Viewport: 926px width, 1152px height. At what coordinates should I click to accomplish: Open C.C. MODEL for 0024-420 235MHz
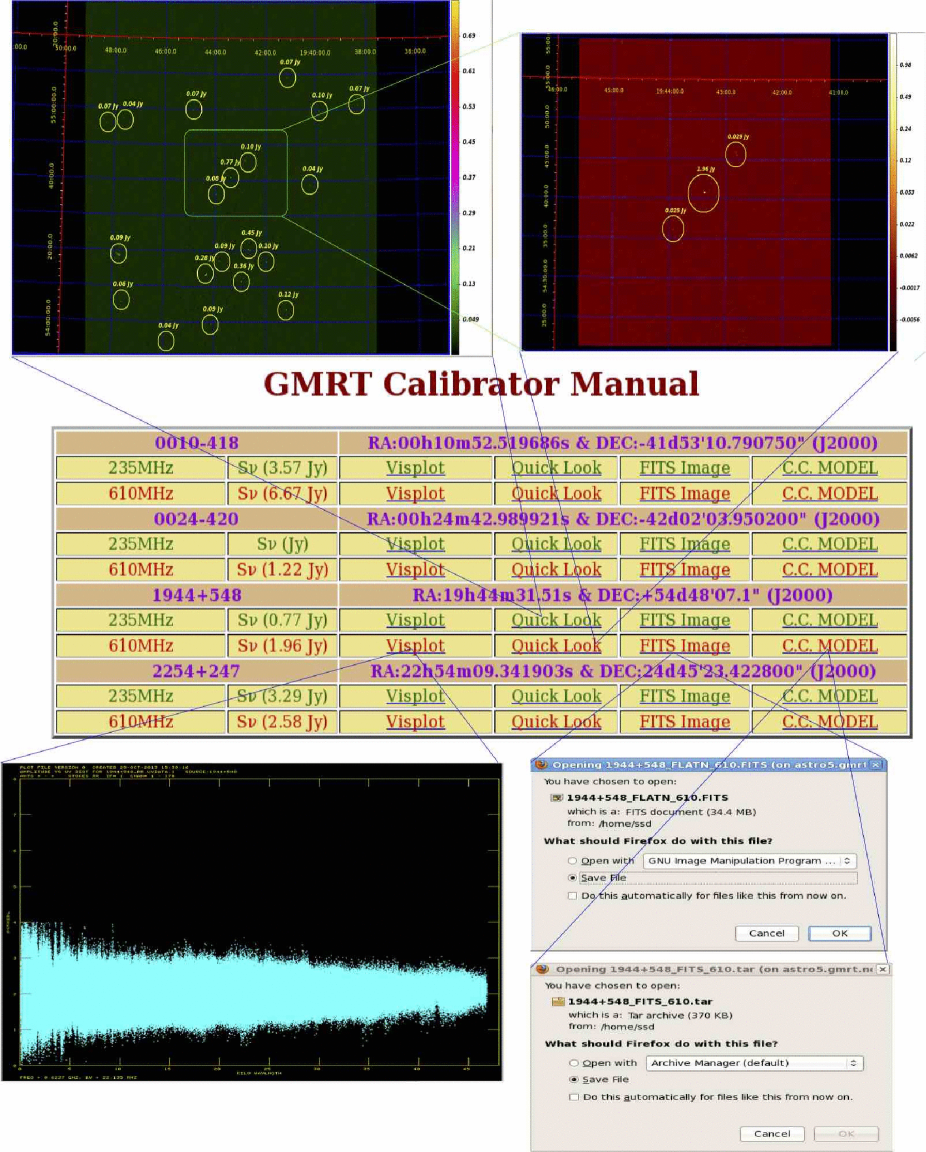click(x=830, y=544)
